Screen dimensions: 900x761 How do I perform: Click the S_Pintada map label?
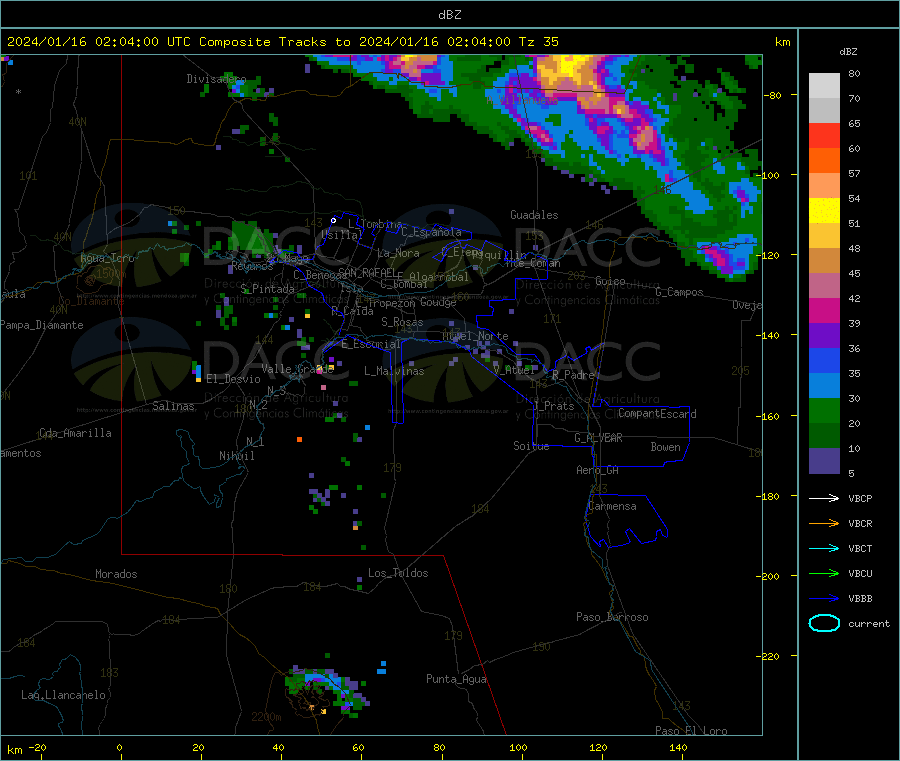tap(267, 289)
